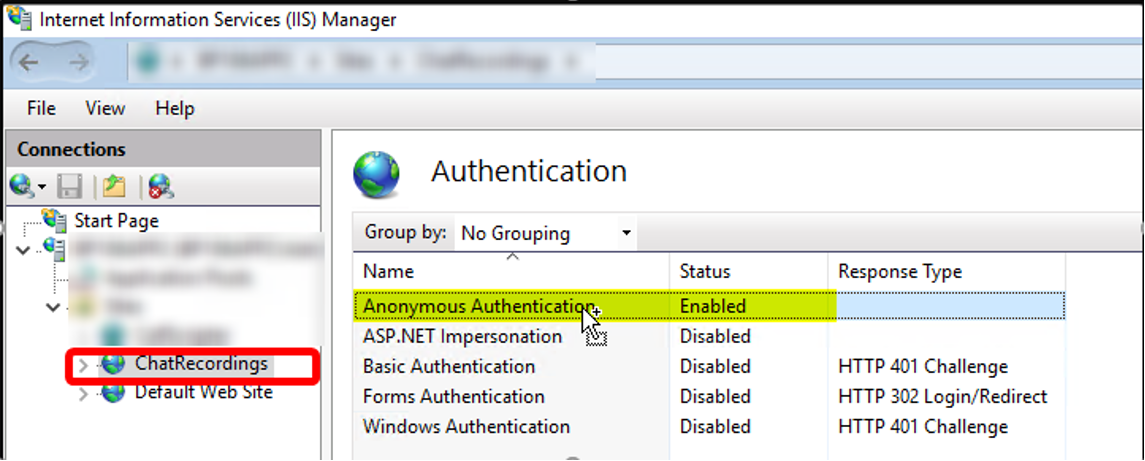Click the Disabled status of ASP.NET Impersonation
This screenshot has width=1145, height=461.
(716, 337)
